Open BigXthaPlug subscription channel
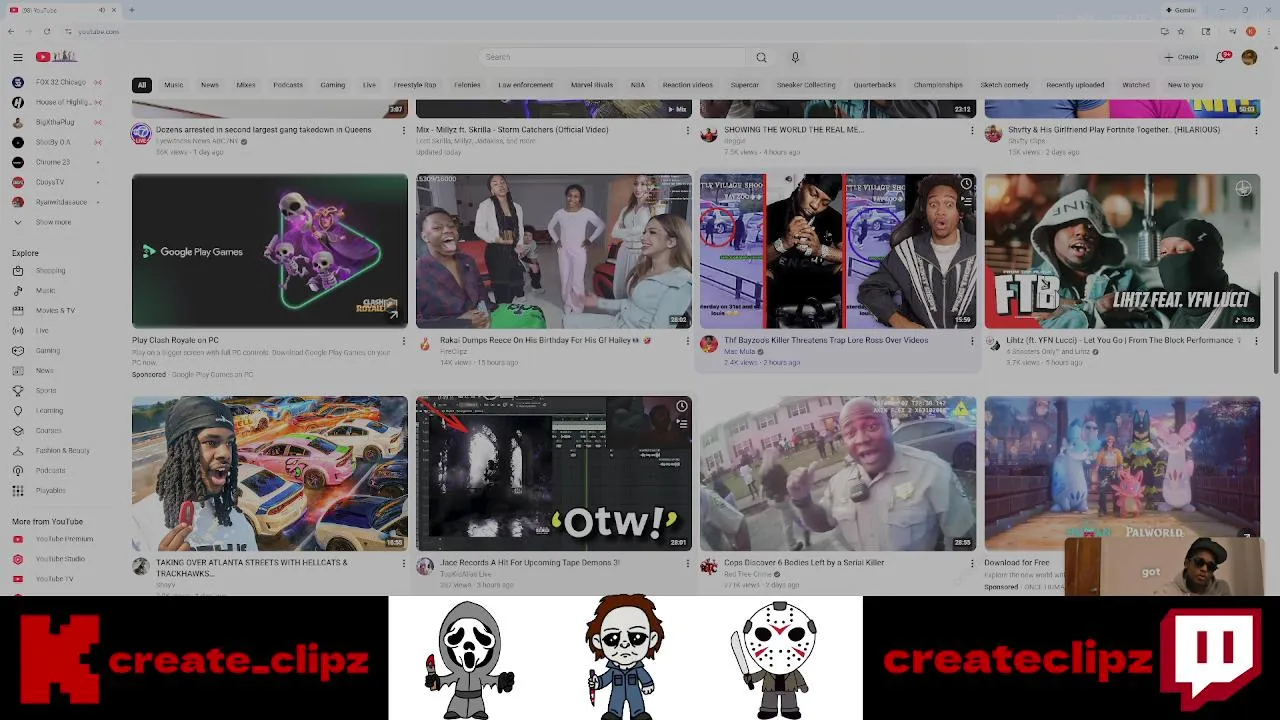Viewport: 1280px width, 720px height. click(x=58, y=122)
